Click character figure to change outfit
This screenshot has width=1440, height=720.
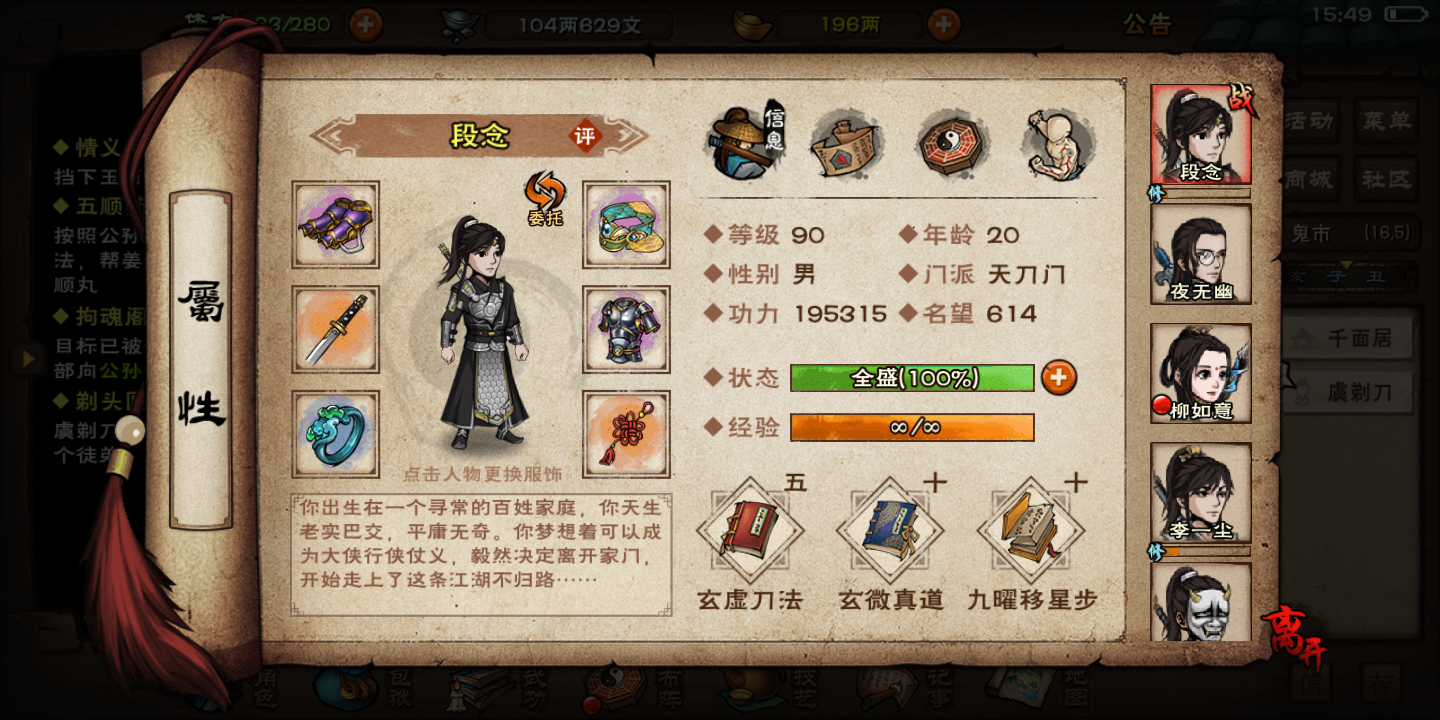(482, 332)
